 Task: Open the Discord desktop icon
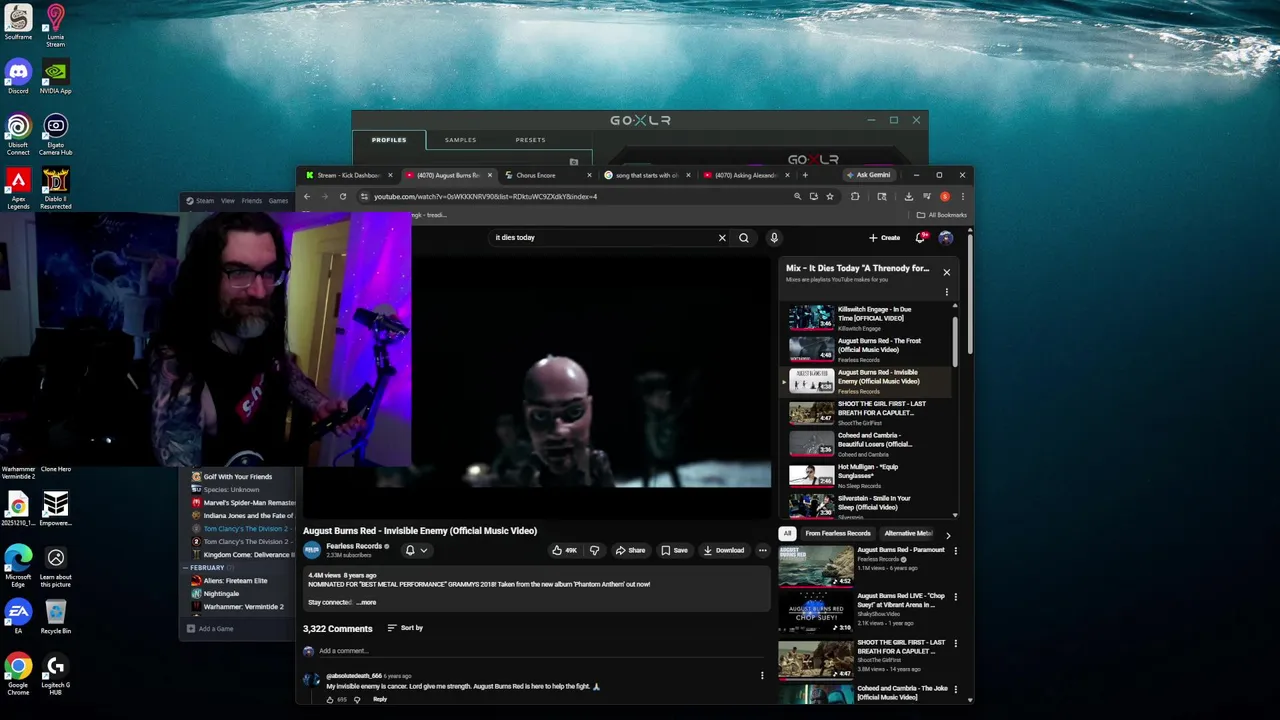[x=18, y=77]
